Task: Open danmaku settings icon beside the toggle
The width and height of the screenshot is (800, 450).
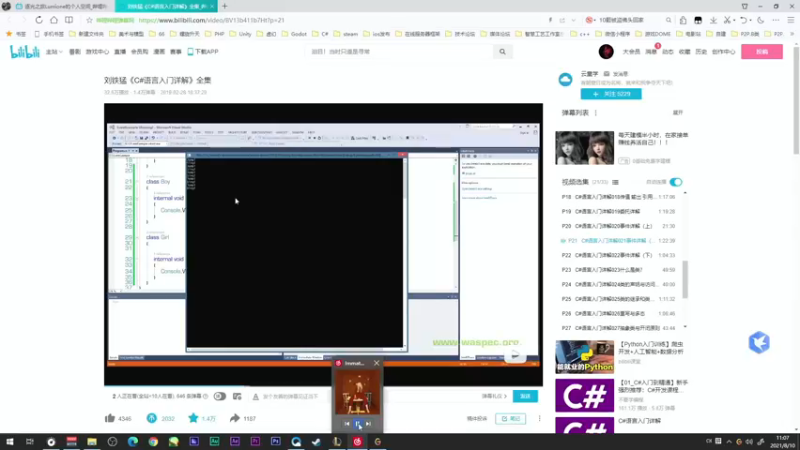Action: point(237,396)
